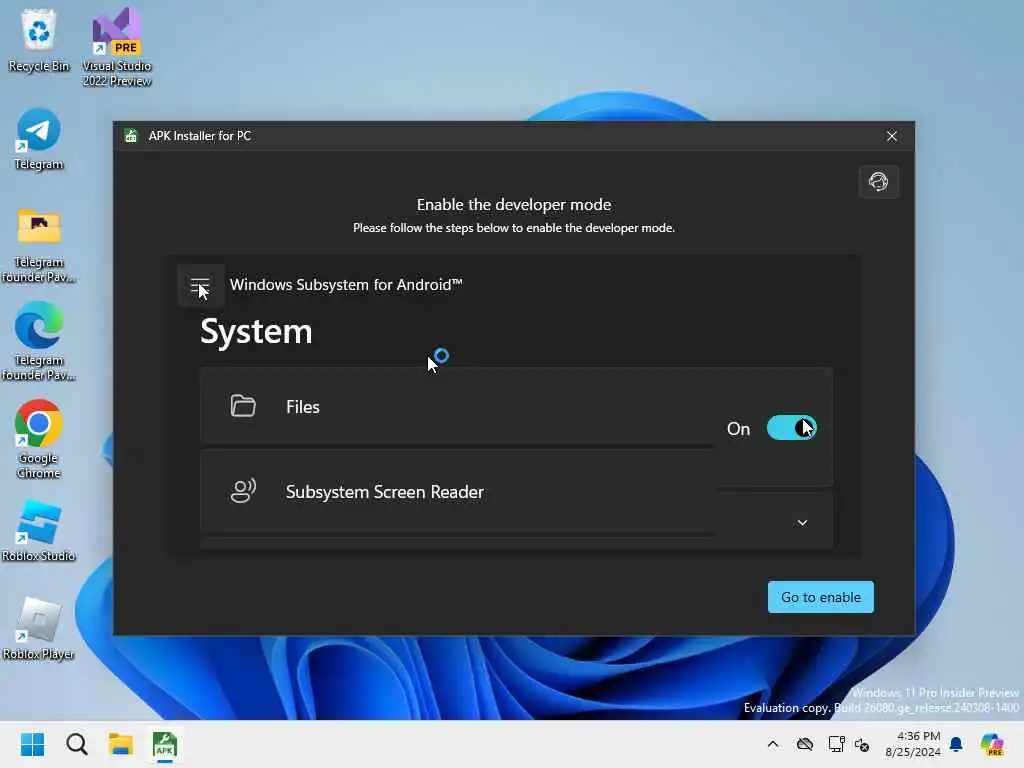Expand the Subsystem Screen Reader chevron
The width and height of the screenshot is (1024, 768).
click(802, 522)
